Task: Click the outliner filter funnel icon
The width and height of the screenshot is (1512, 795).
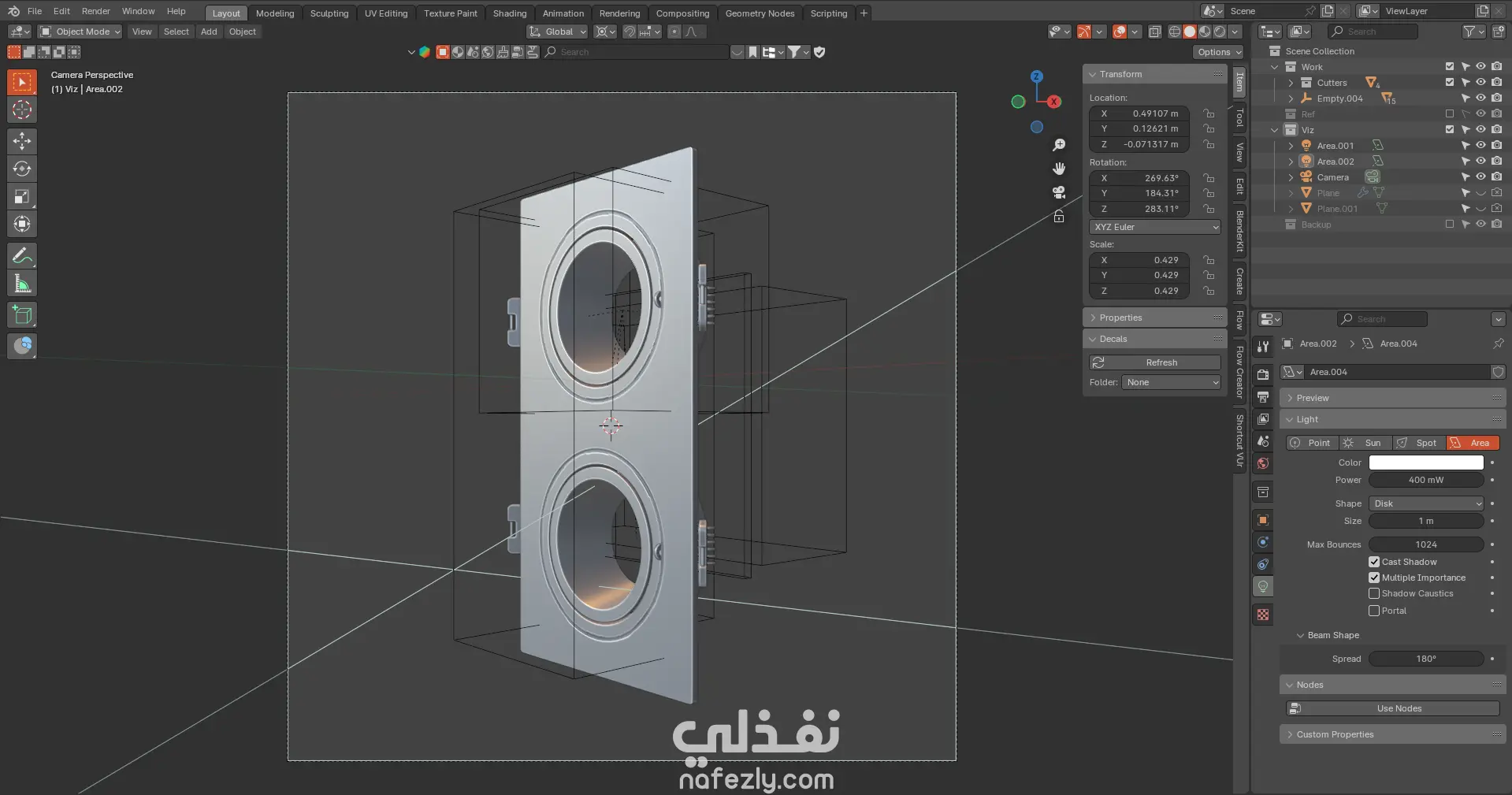Action: (x=1469, y=32)
